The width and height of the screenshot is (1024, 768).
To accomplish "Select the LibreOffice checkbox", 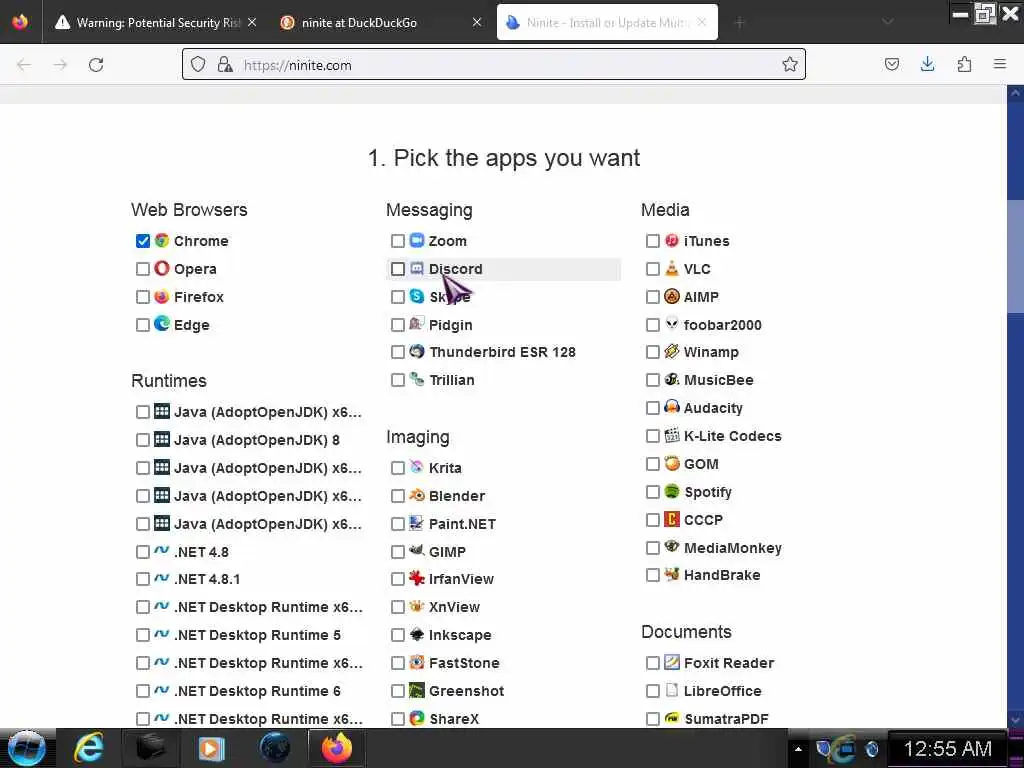I will 652,690.
